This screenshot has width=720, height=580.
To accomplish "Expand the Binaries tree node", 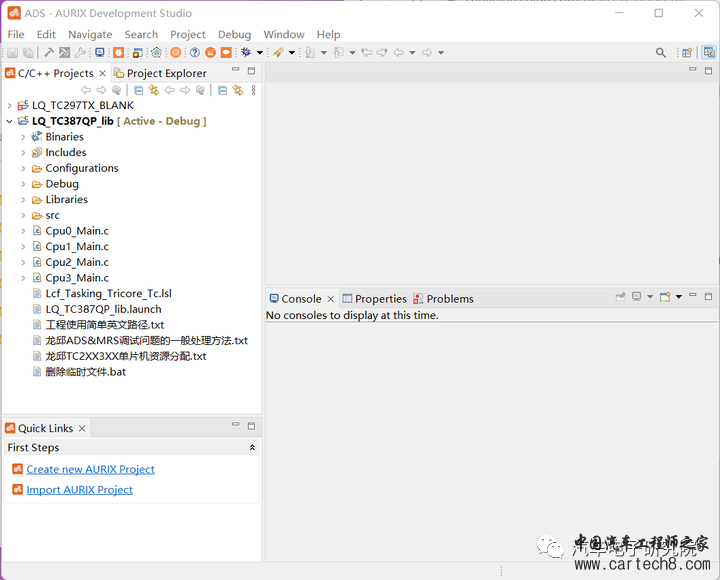I will [23, 137].
